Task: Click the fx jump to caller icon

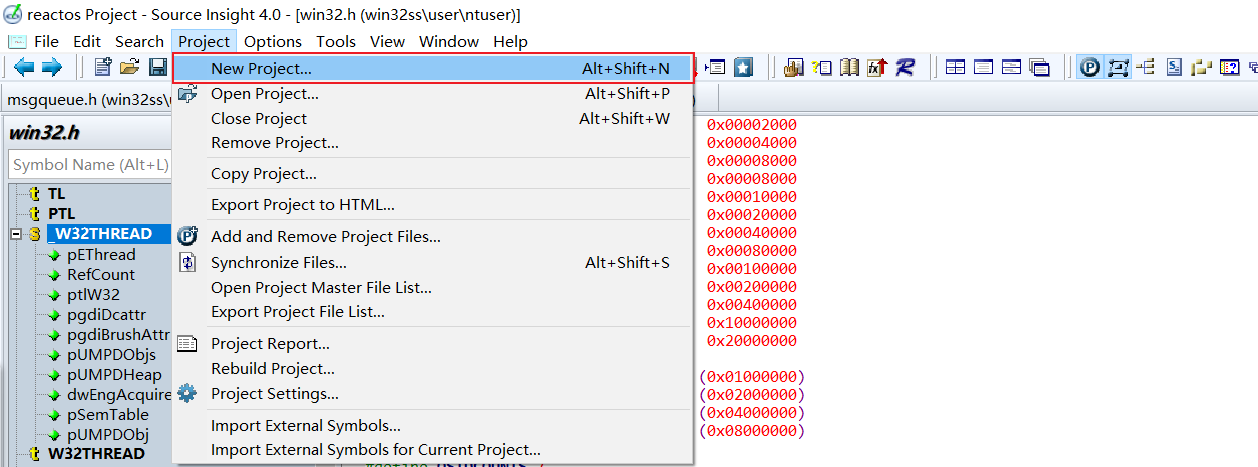Action: [877, 67]
